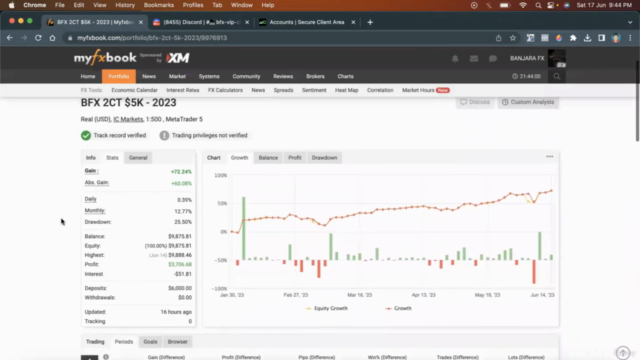
Task: Switch chart to Profit tab
Action: point(295,158)
